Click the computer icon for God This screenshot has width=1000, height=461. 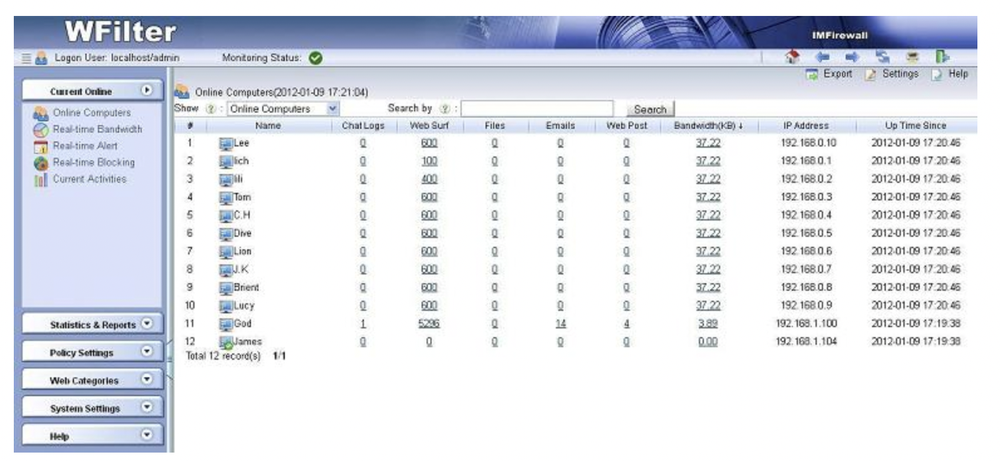pos(226,324)
